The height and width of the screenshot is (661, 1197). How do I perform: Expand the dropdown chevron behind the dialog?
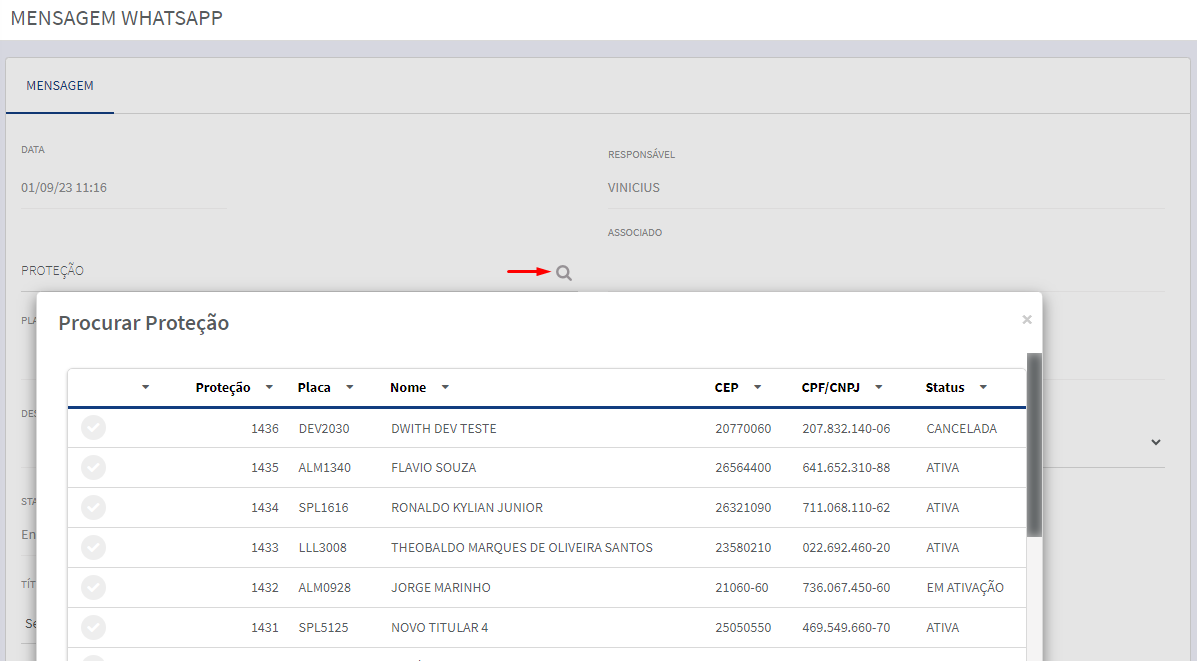pyautogui.click(x=1156, y=442)
